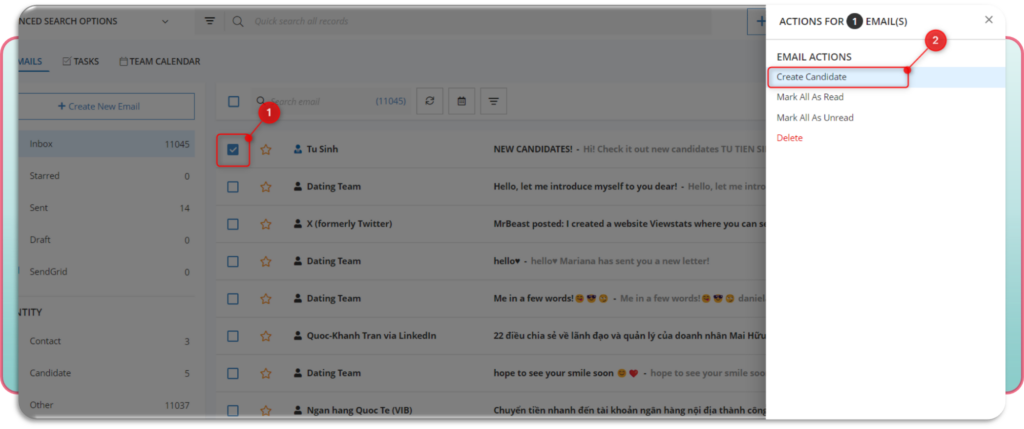Open the Team Calendar tab

pyautogui.click(x=160, y=62)
